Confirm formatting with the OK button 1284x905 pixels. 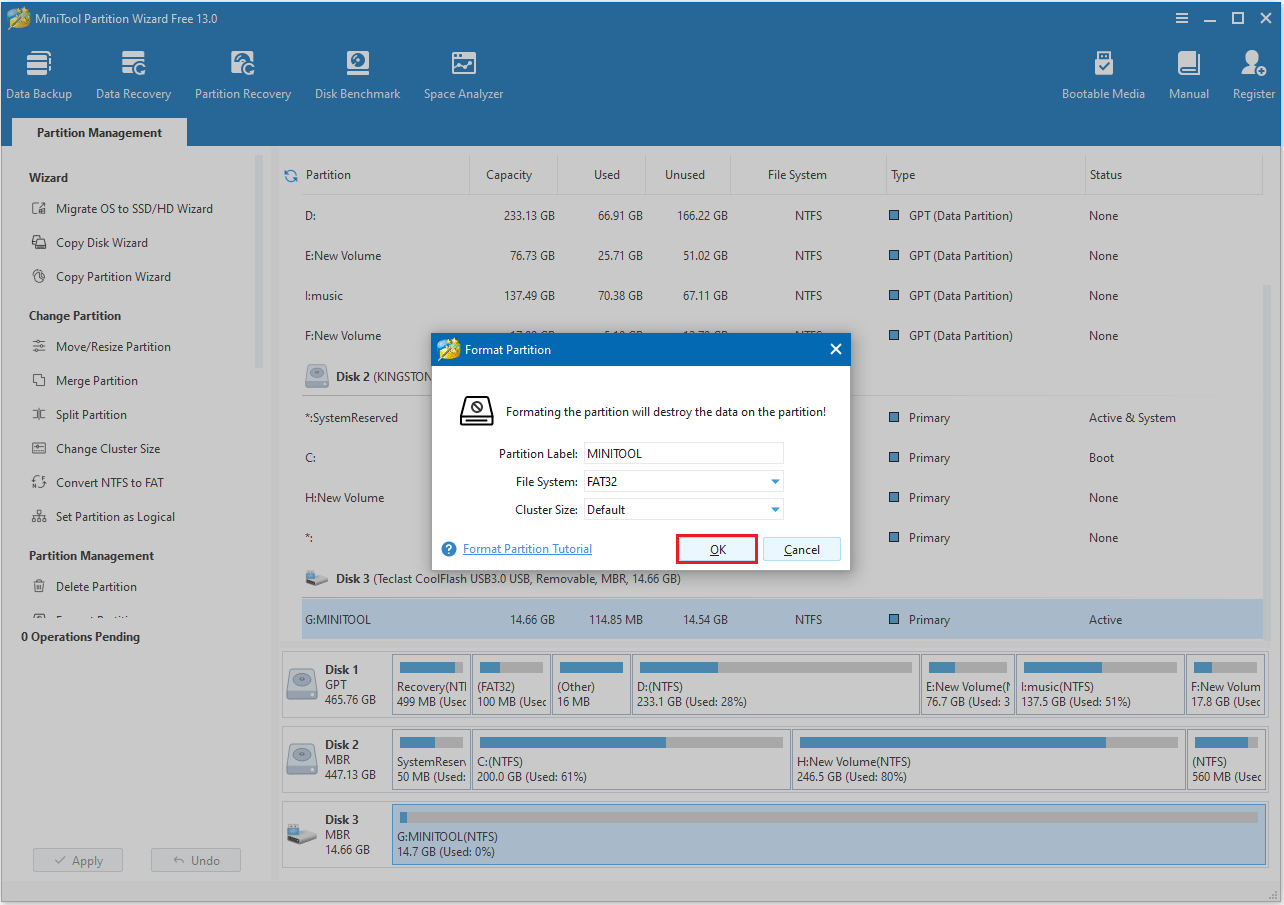point(716,548)
